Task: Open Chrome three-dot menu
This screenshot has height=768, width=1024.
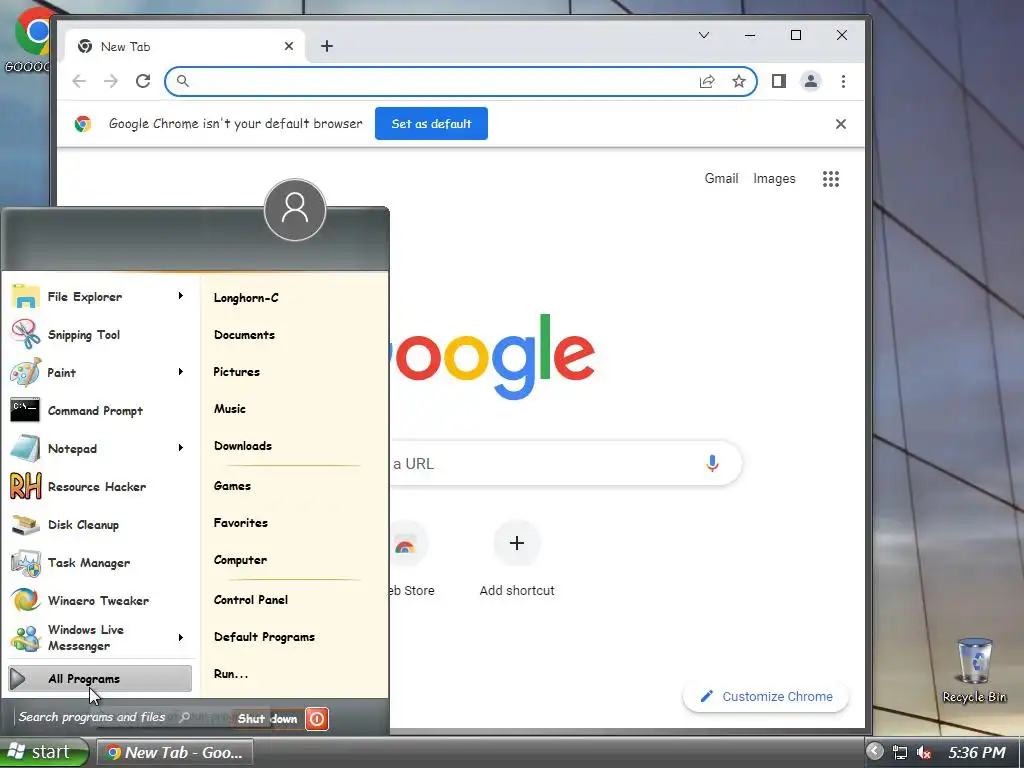Action: pos(843,81)
